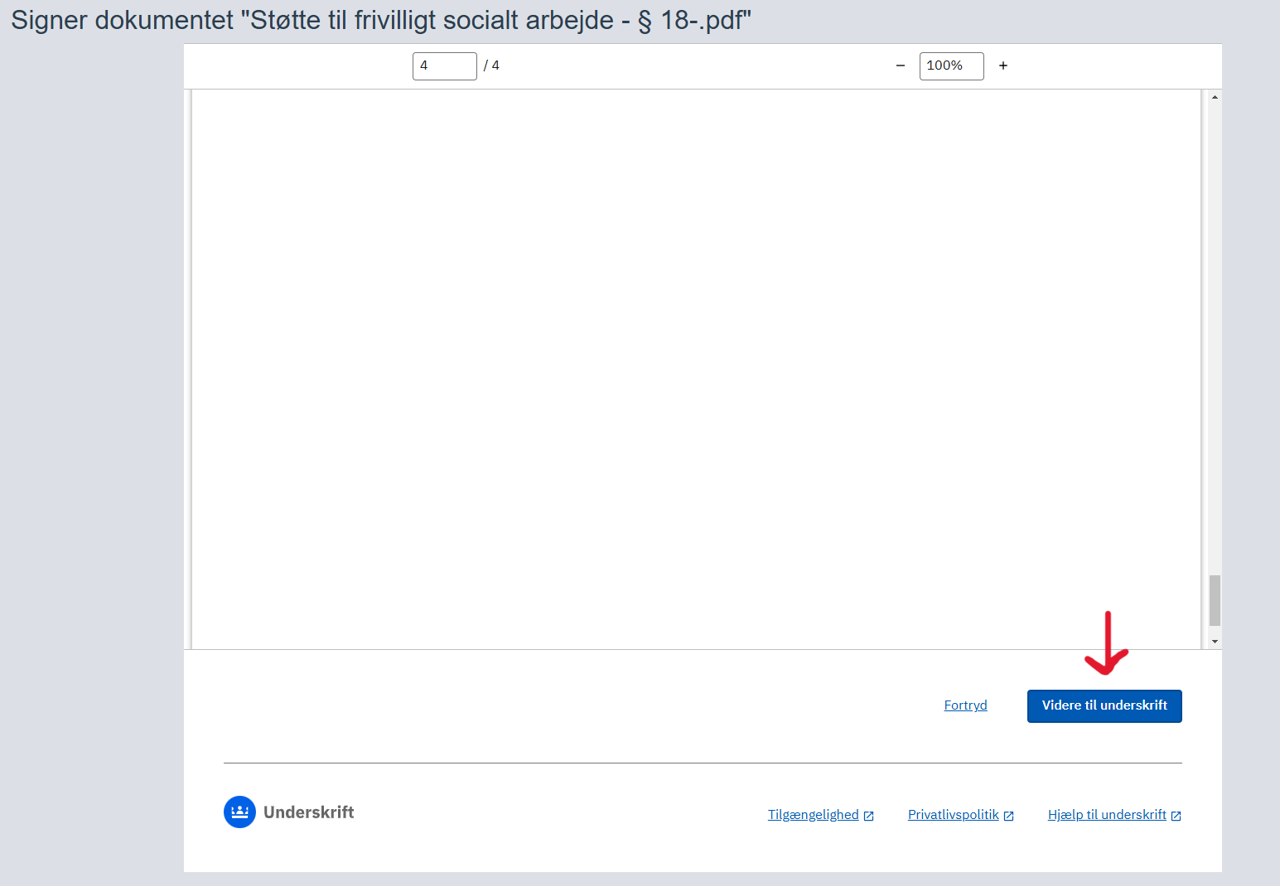Click the Underskrift wordmark text
Viewport: 1280px width, 886px height.
(x=308, y=812)
